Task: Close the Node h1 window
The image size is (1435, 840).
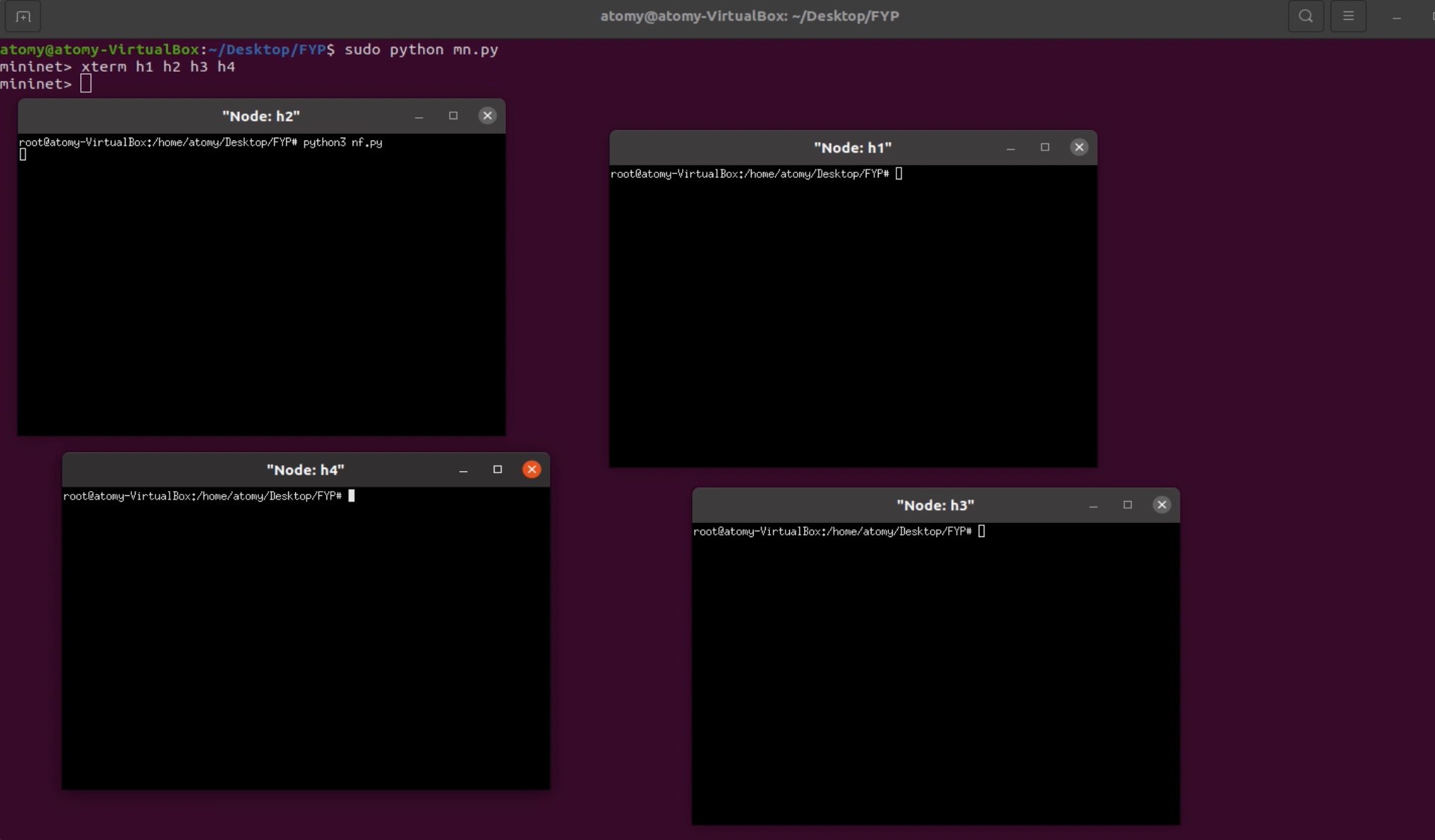Action: 1079,147
